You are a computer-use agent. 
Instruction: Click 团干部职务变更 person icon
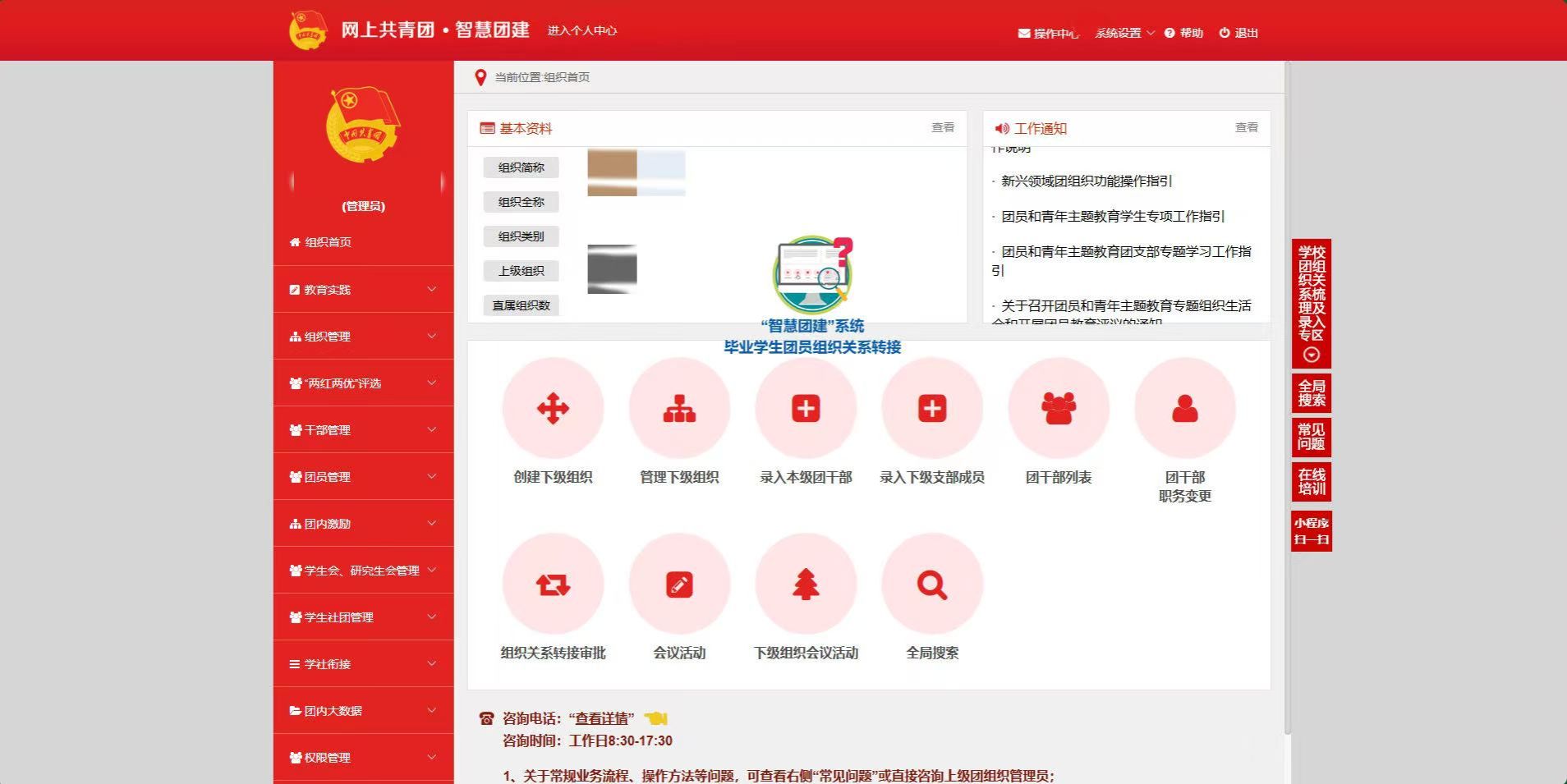coord(1185,409)
